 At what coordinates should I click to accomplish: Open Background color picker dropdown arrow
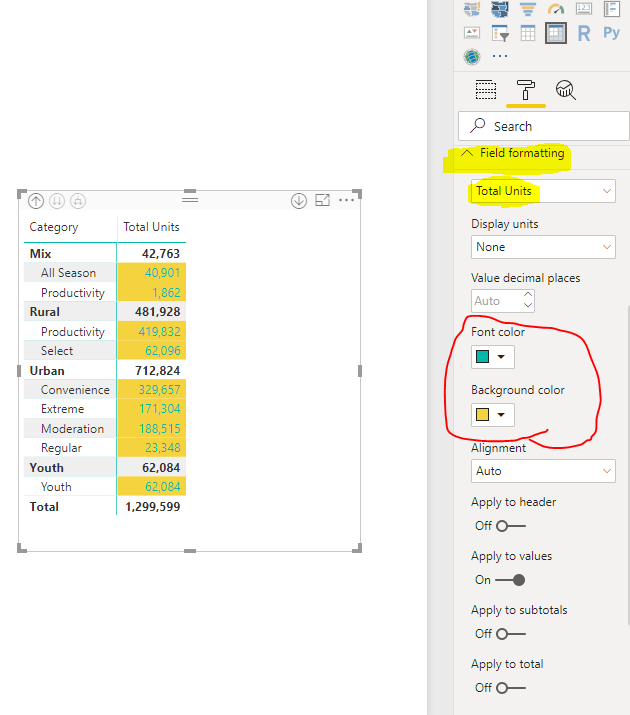pyautogui.click(x=501, y=414)
